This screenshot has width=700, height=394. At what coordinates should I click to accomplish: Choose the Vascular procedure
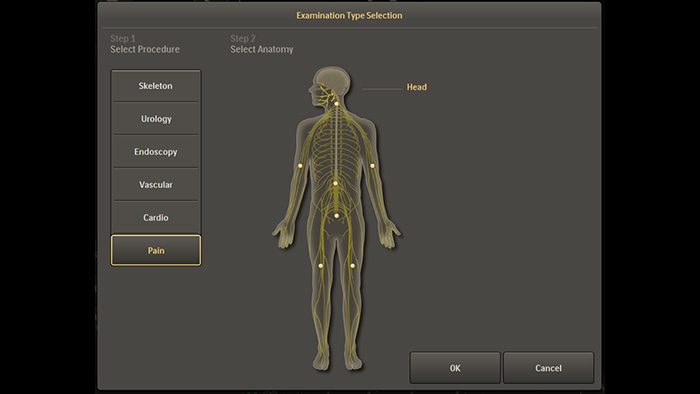pyautogui.click(x=156, y=184)
